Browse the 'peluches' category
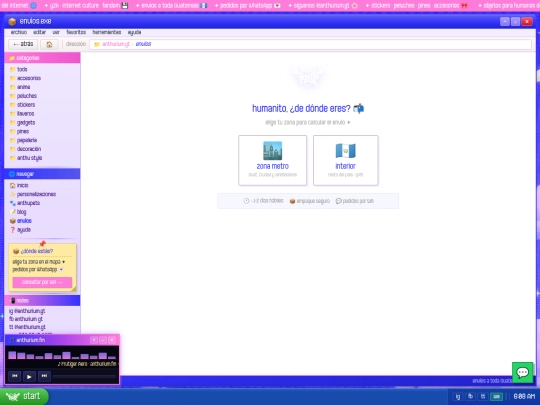The image size is (540, 405). [23, 96]
